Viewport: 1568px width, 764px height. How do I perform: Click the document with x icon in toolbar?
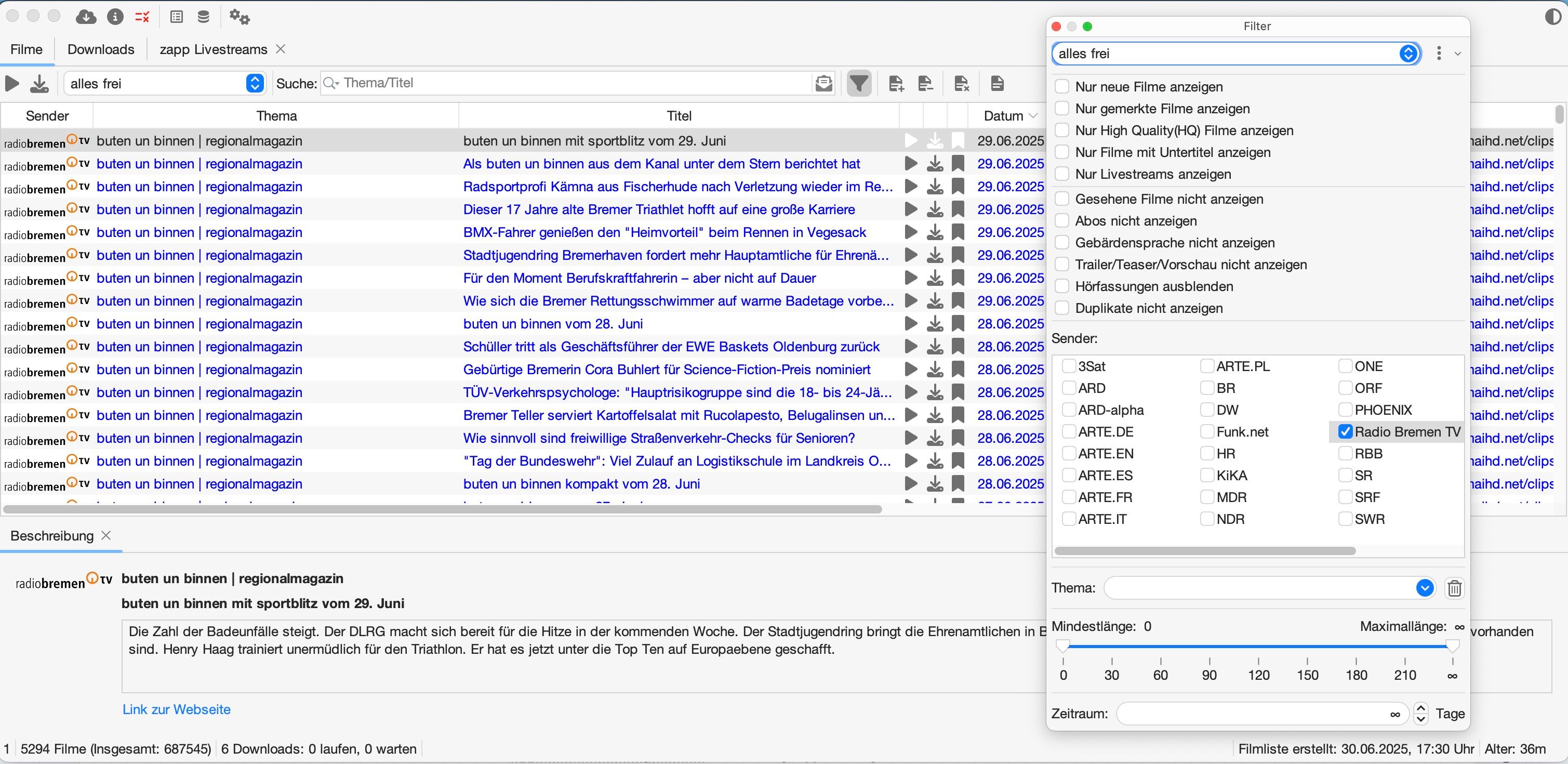(x=961, y=83)
